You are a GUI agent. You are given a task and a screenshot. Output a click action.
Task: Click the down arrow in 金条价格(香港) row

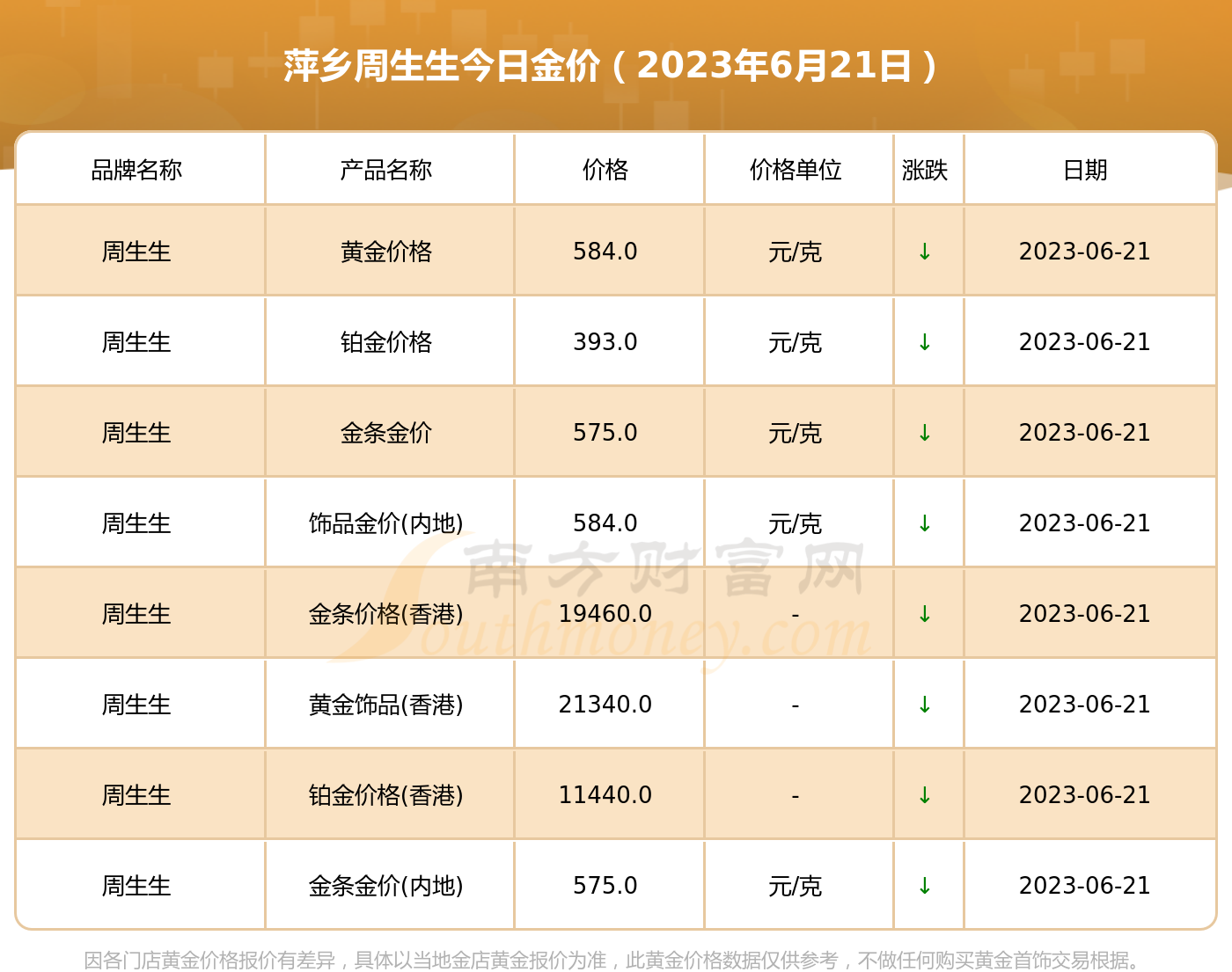[x=924, y=614]
